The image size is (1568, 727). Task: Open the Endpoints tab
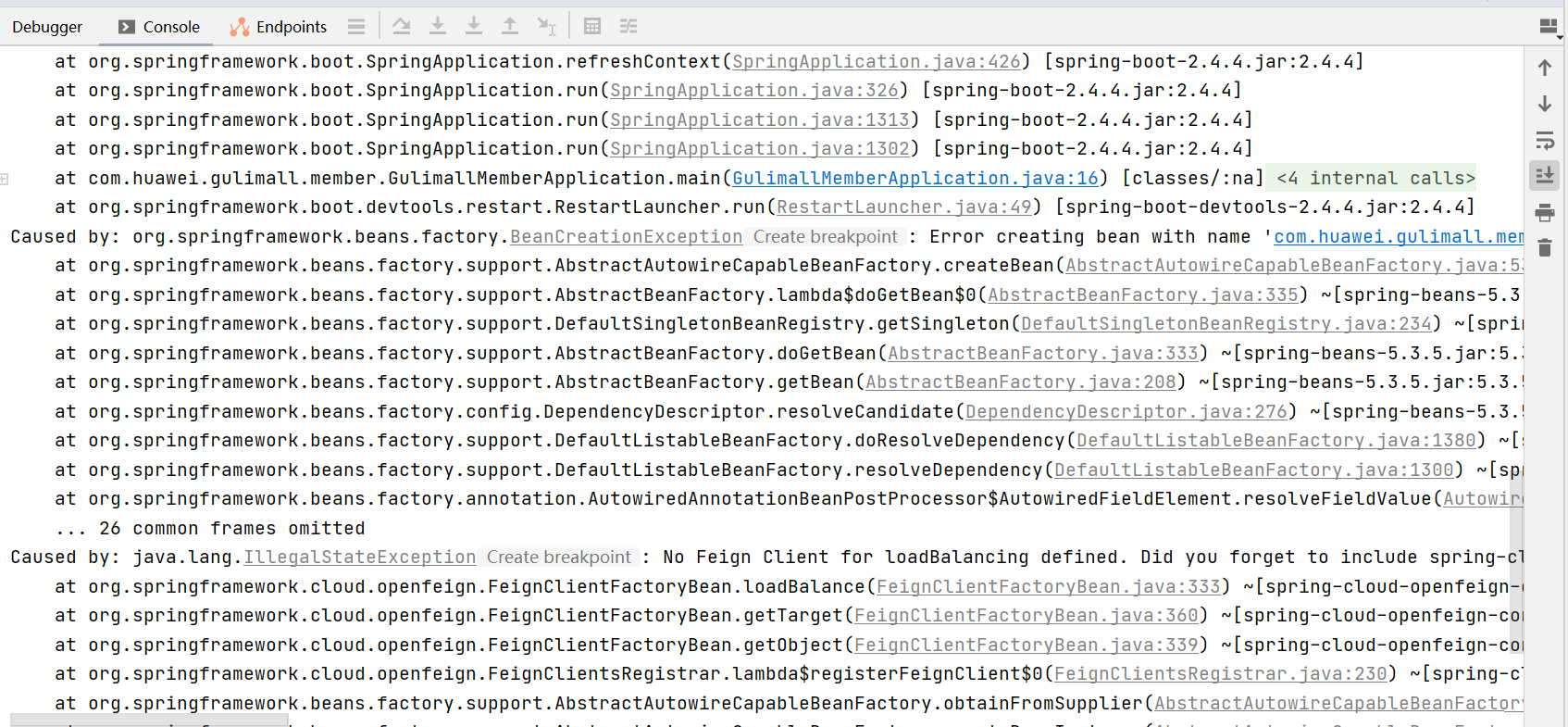coord(279,27)
